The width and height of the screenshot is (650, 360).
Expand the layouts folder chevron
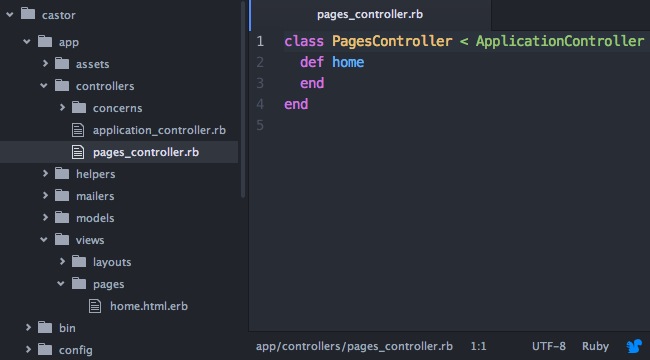(x=62, y=261)
